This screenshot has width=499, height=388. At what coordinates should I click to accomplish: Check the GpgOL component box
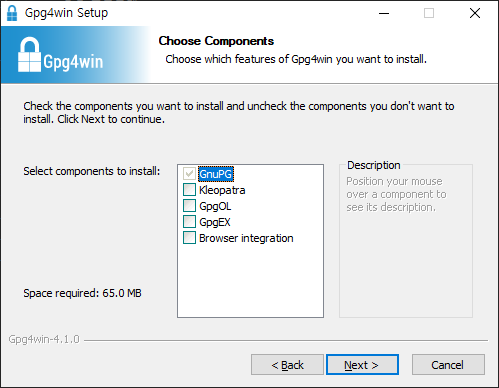(189, 206)
